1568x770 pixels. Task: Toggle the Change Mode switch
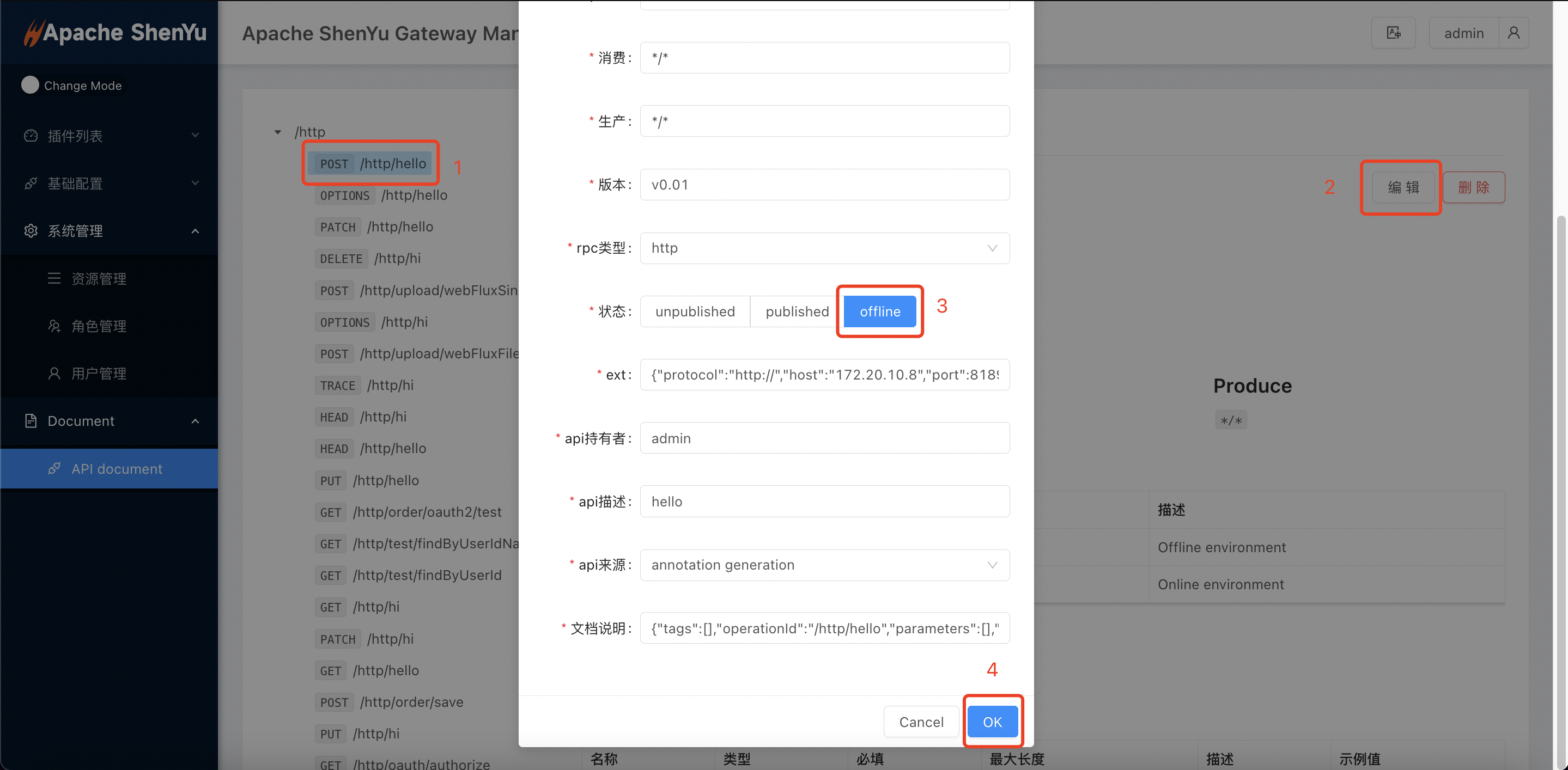(30, 85)
